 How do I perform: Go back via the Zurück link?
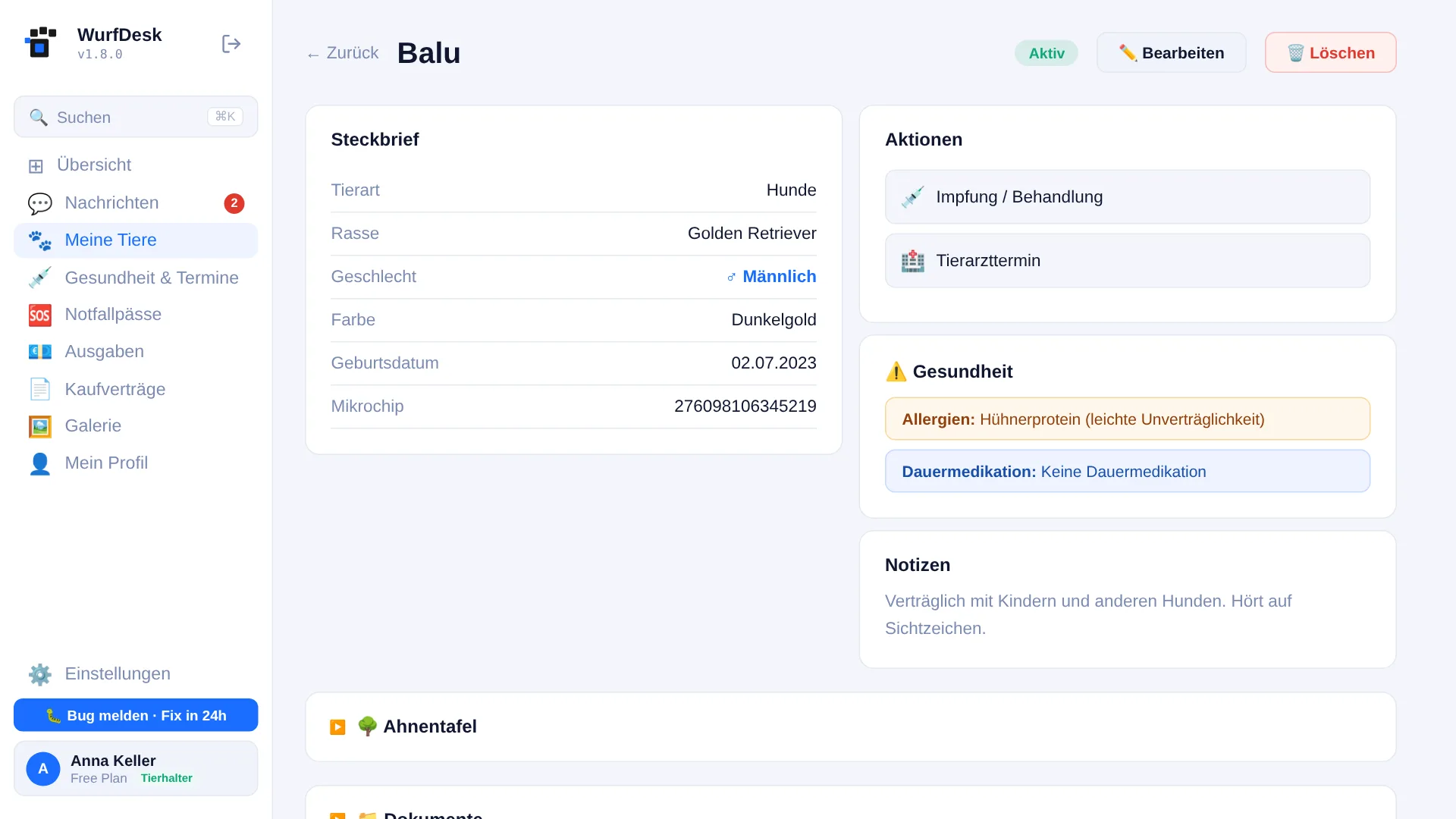click(x=343, y=53)
